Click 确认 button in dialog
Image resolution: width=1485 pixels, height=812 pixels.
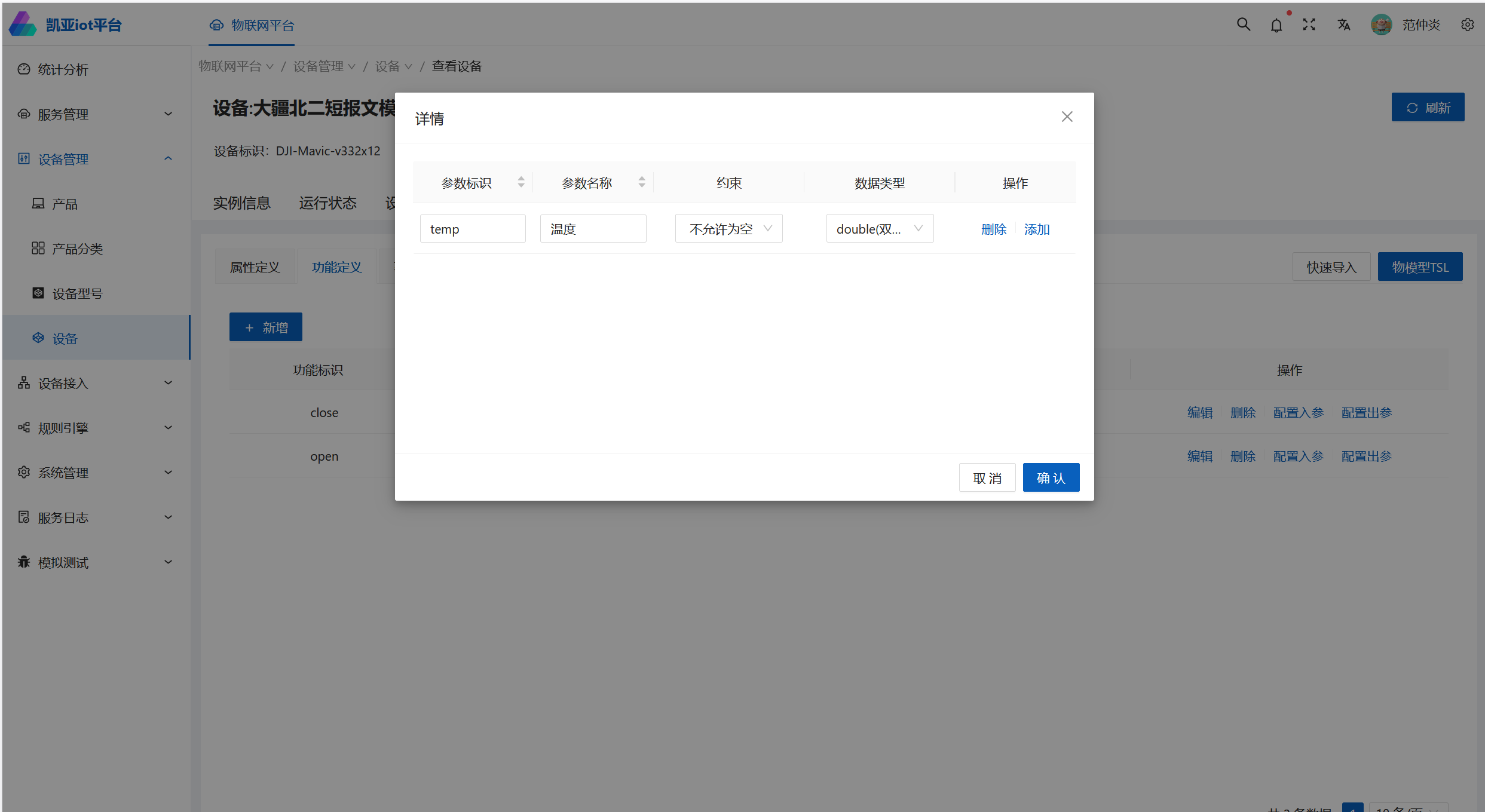click(x=1051, y=478)
